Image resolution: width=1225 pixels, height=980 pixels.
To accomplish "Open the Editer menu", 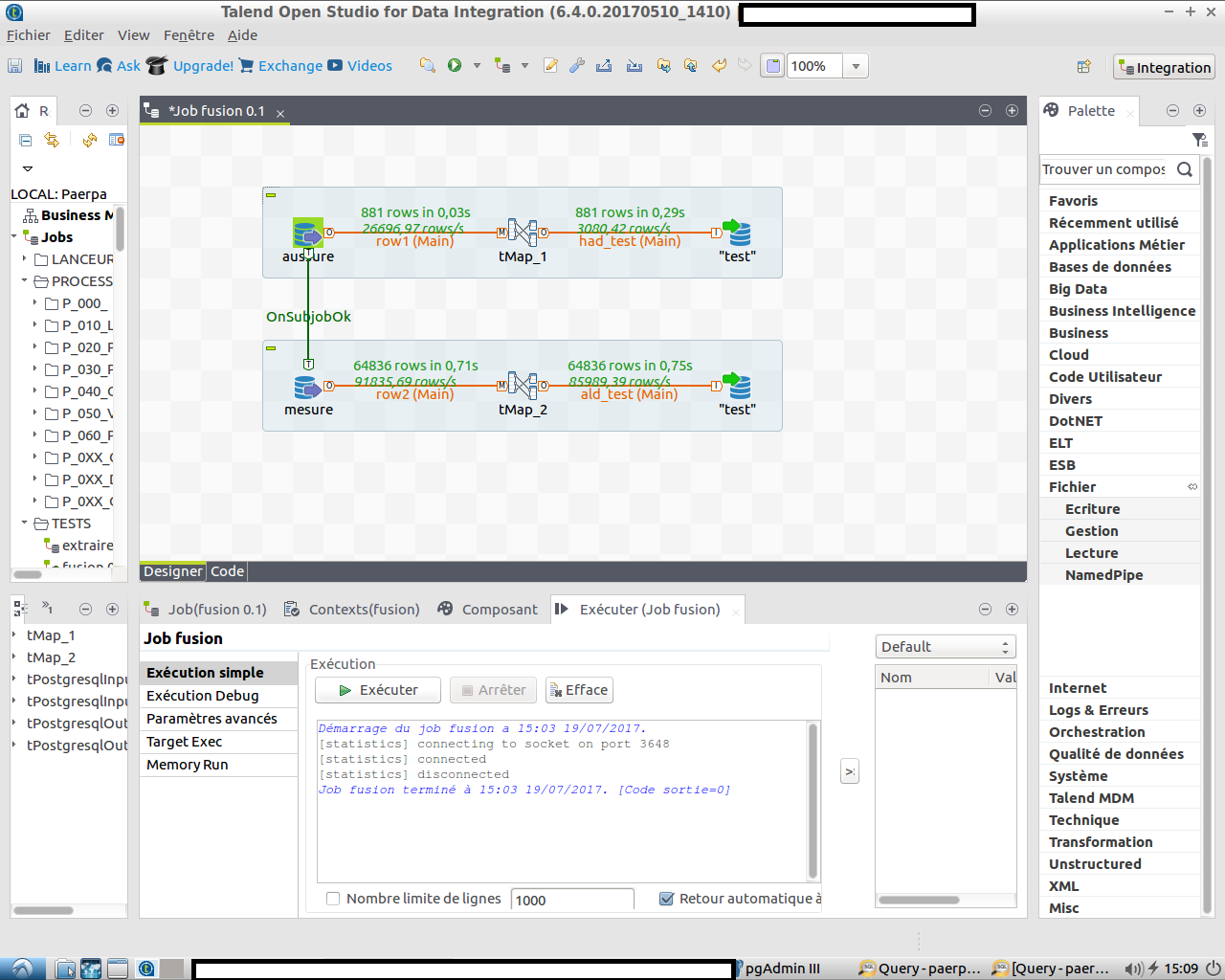I will tap(84, 35).
